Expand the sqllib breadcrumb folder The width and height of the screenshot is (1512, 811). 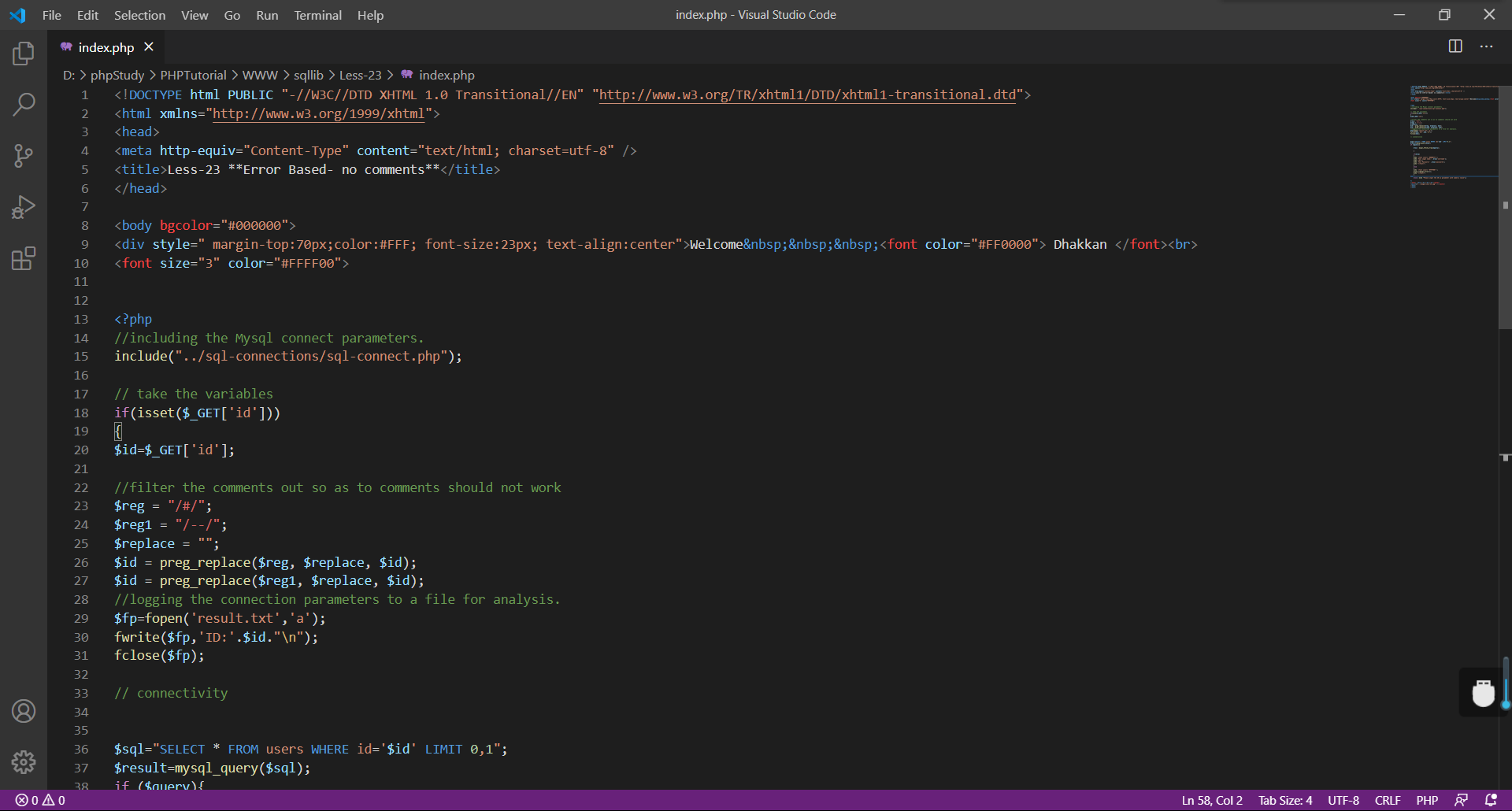pos(308,75)
